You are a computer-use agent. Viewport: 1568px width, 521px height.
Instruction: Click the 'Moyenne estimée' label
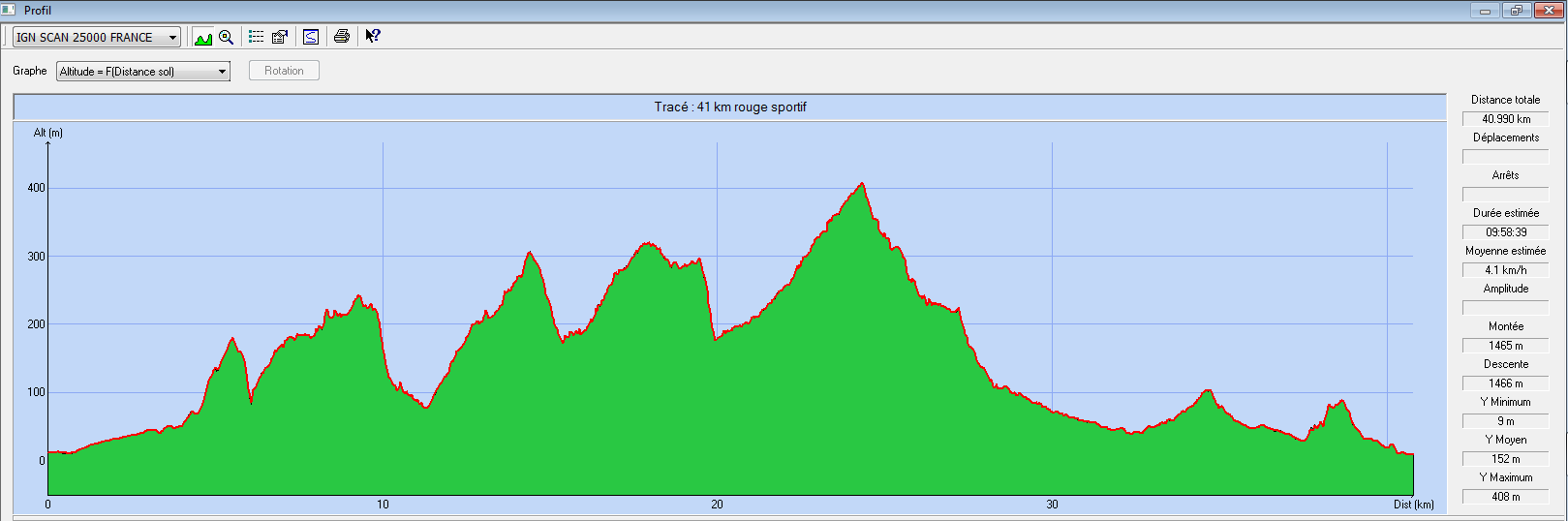point(1505,251)
